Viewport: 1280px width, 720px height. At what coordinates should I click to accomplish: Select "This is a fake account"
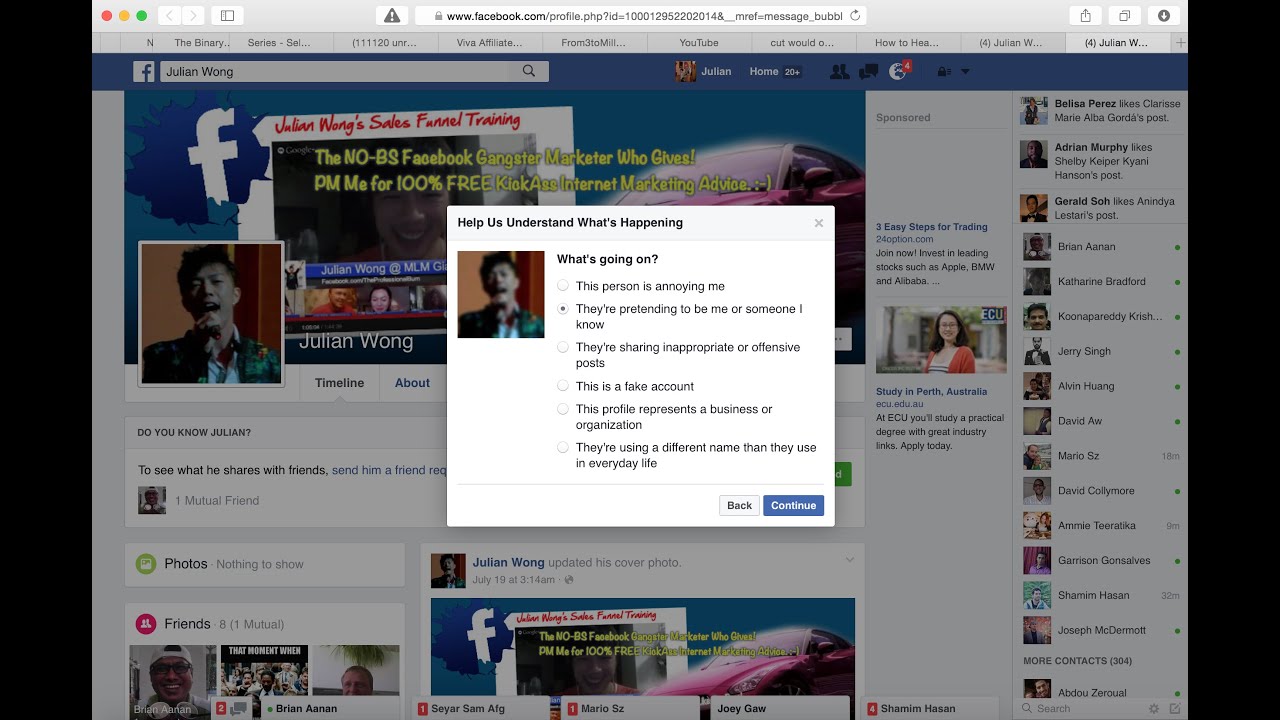(x=563, y=386)
